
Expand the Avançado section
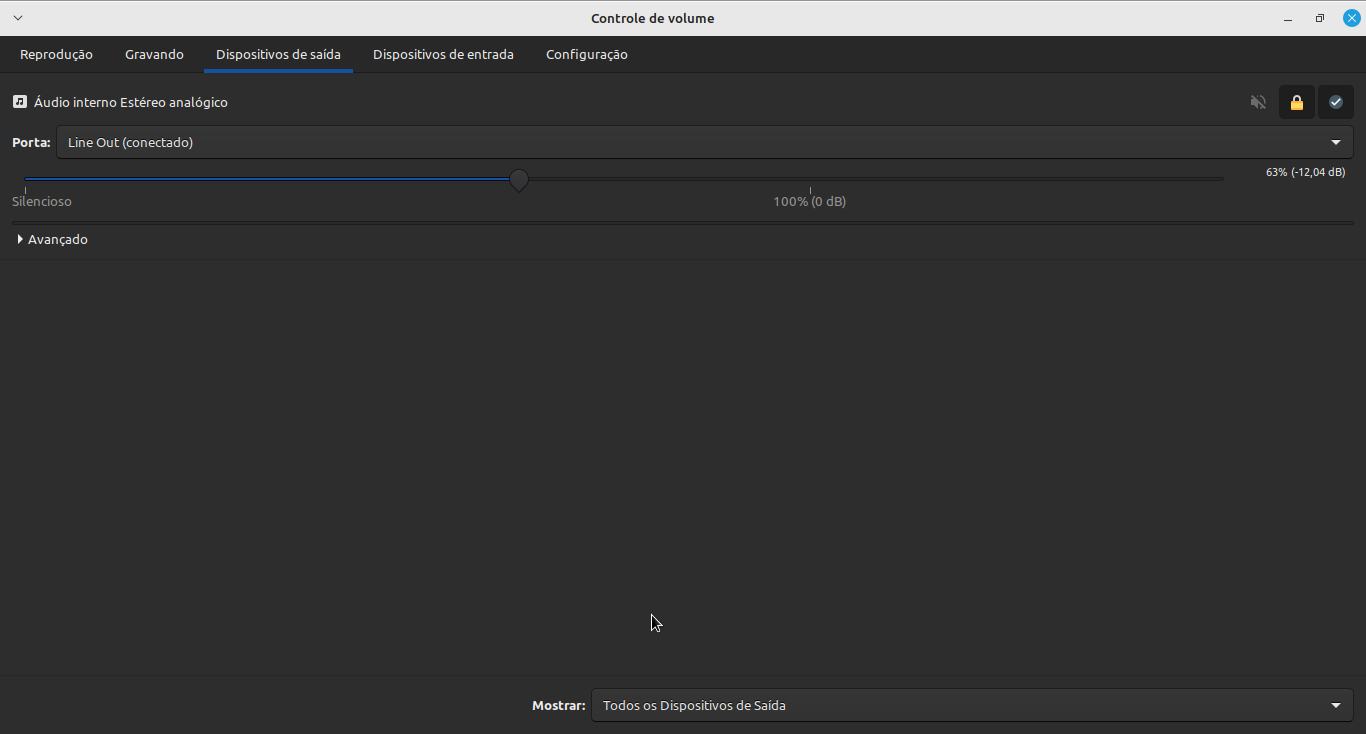[52, 240]
